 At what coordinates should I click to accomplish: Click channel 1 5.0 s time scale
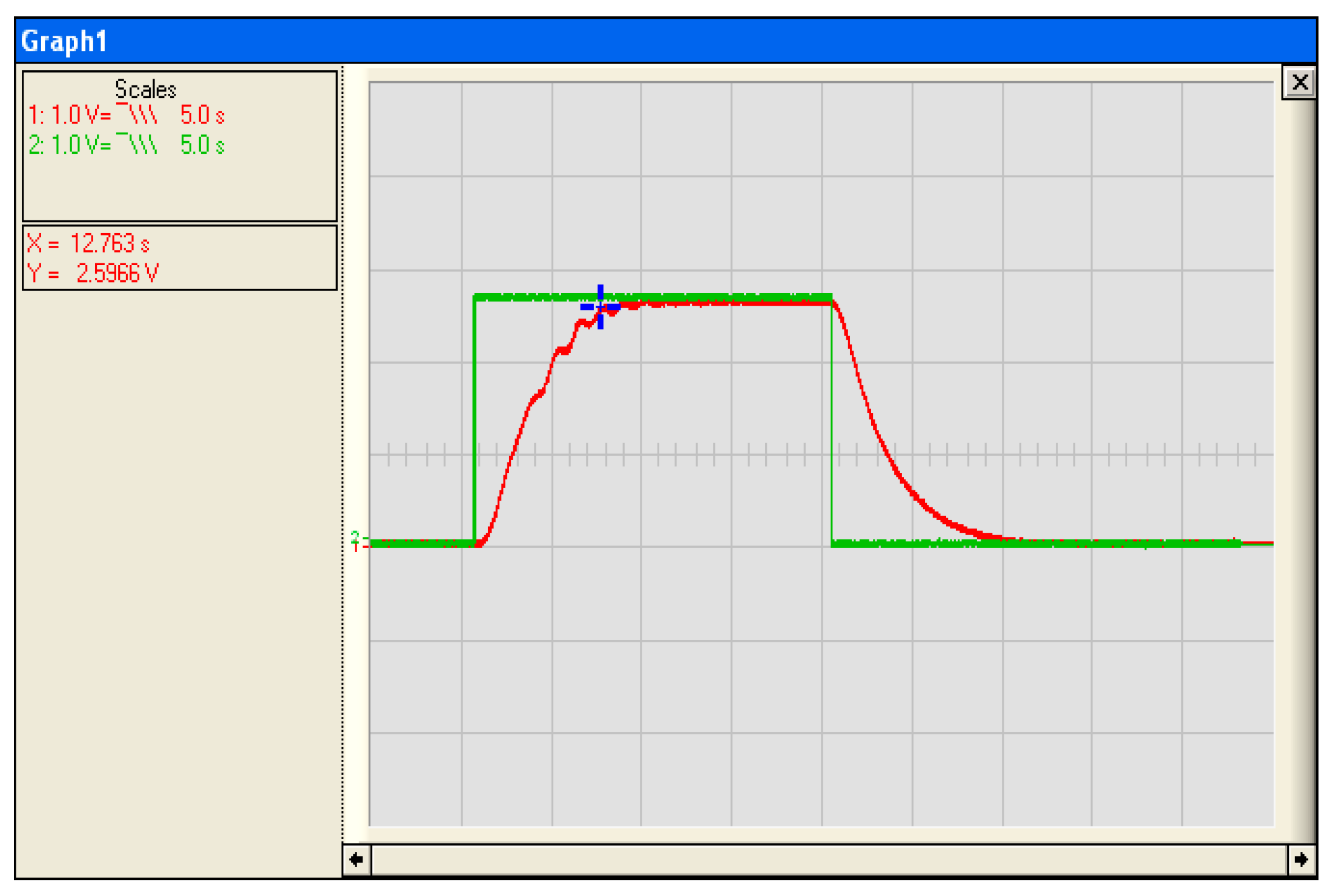(x=202, y=114)
